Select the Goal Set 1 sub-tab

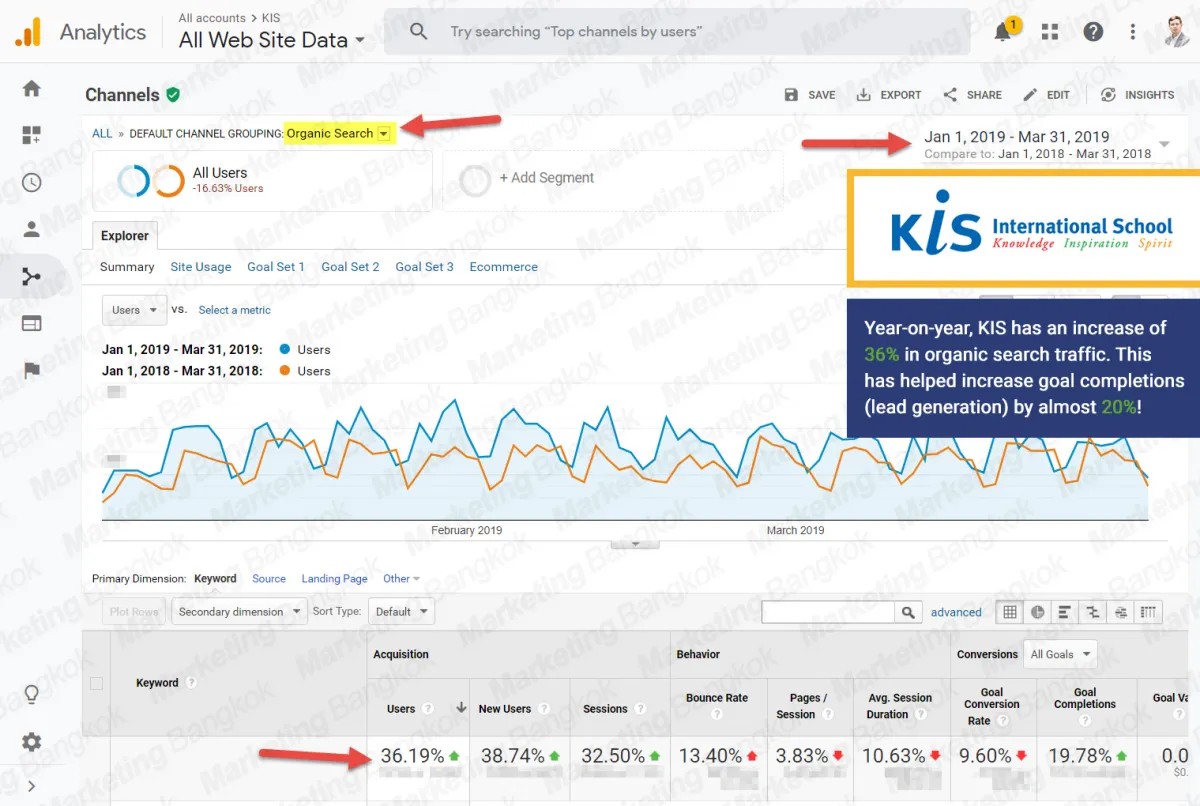pyautogui.click(x=276, y=267)
